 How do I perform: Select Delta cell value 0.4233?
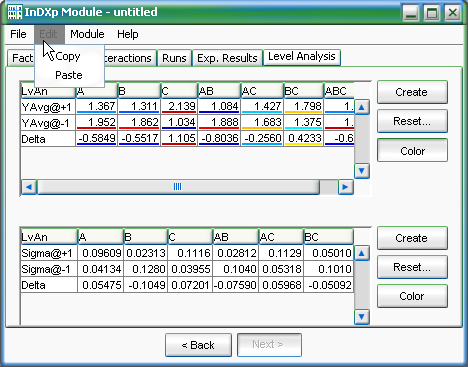[304, 138]
